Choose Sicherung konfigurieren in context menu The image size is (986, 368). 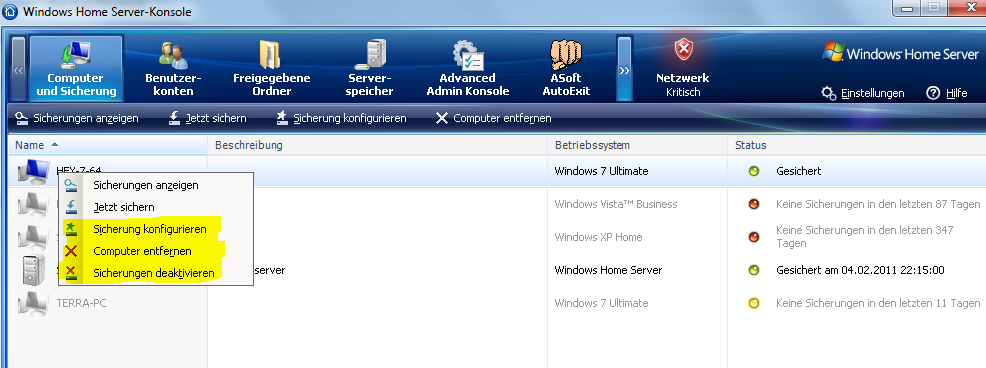(x=156, y=229)
